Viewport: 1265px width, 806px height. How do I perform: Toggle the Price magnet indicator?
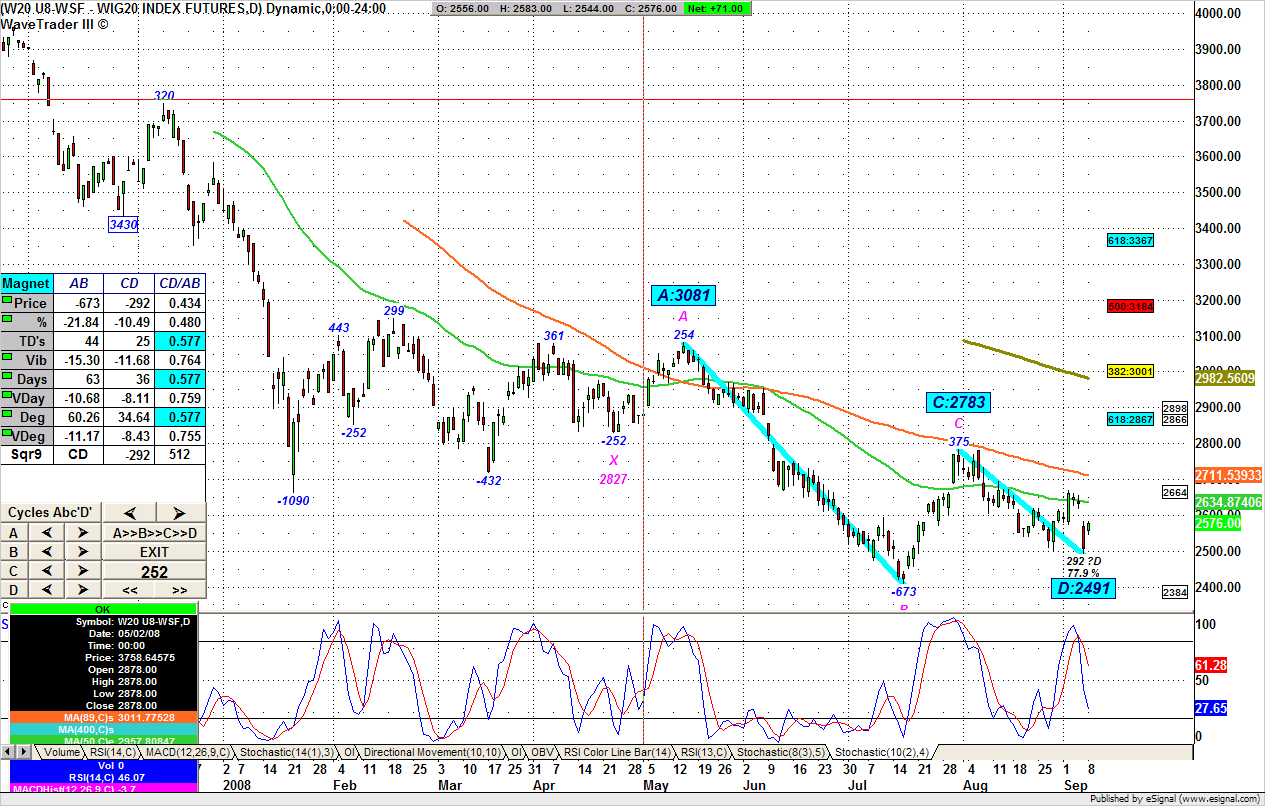(x=7, y=299)
